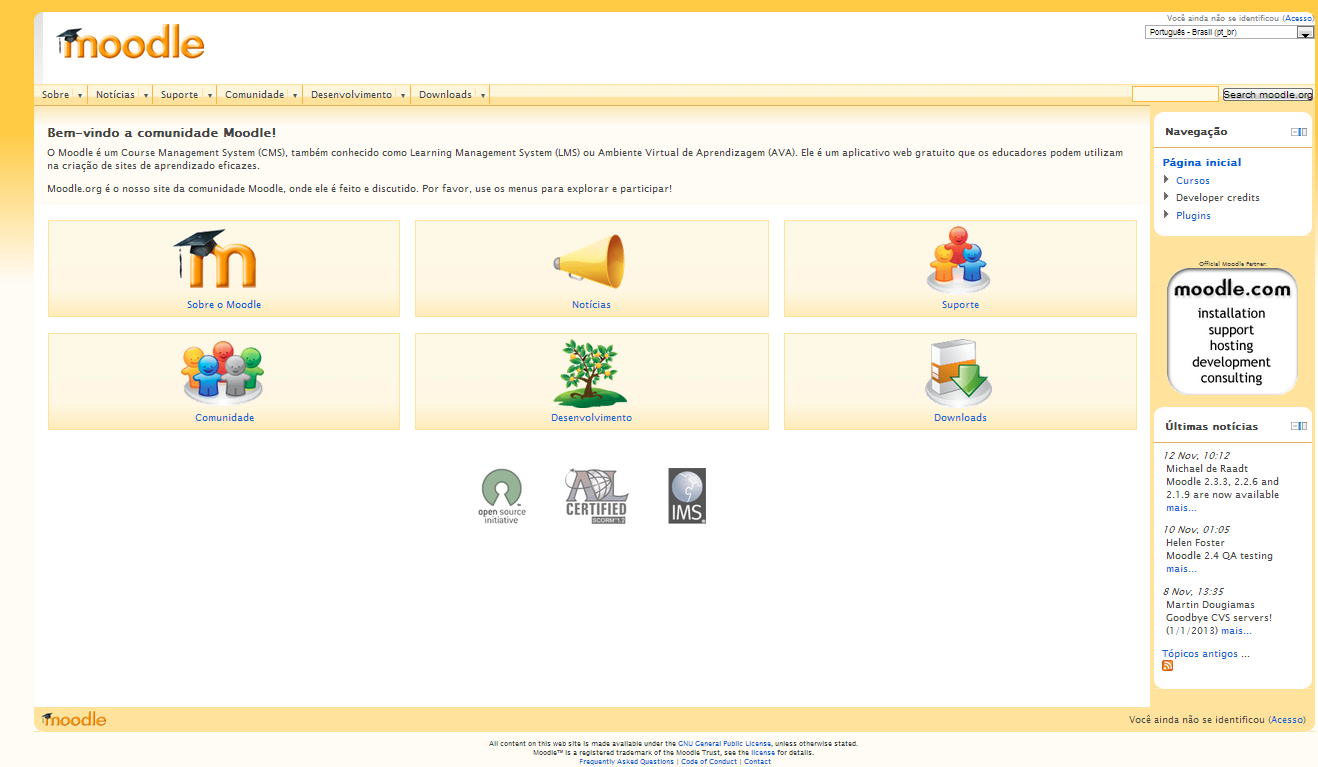Open the Suporte menu in the nav bar
Viewport: 1318px width, 767px height.
point(186,95)
